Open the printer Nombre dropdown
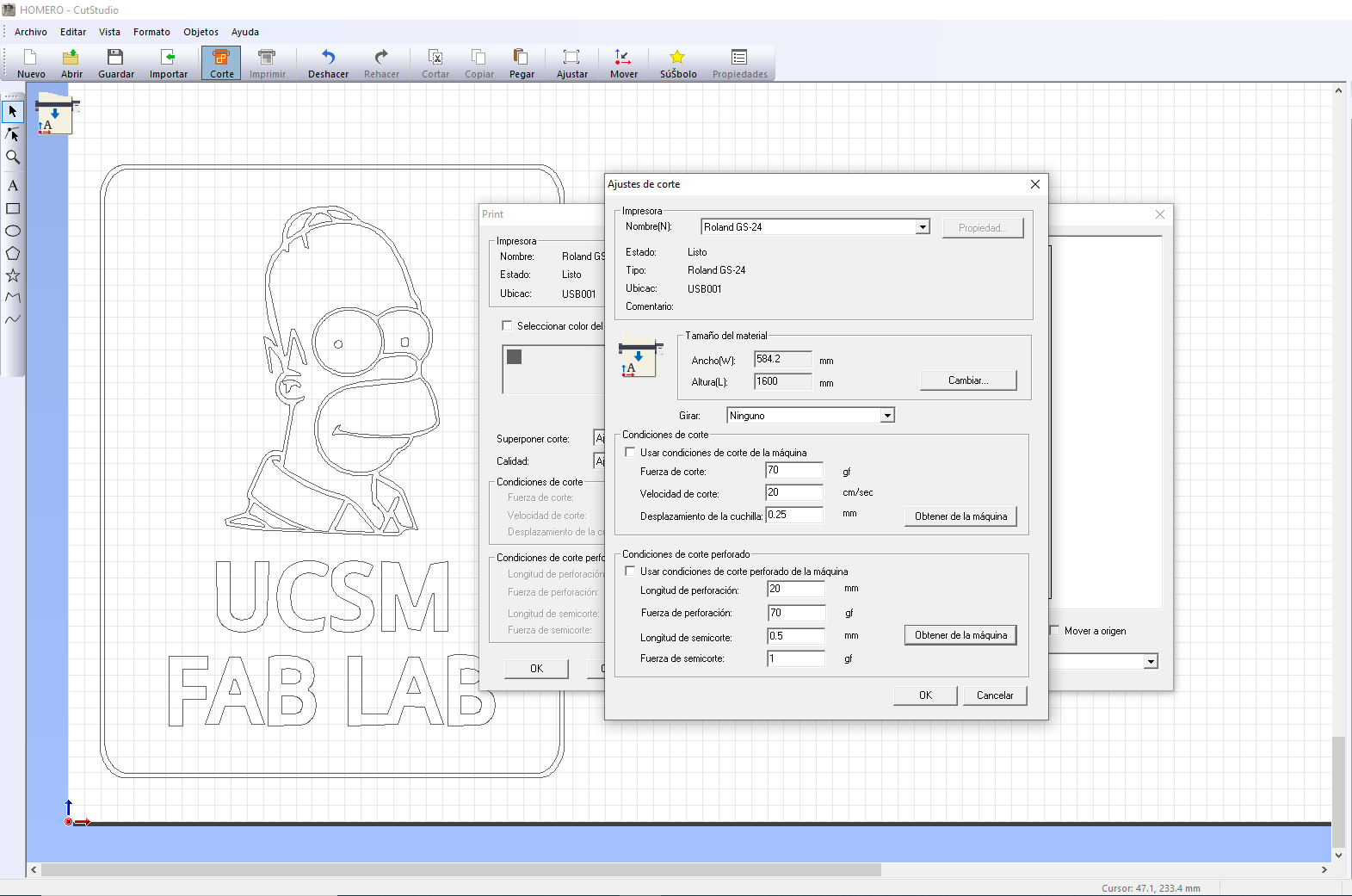This screenshot has width=1352, height=896. click(x=923, y=227)
